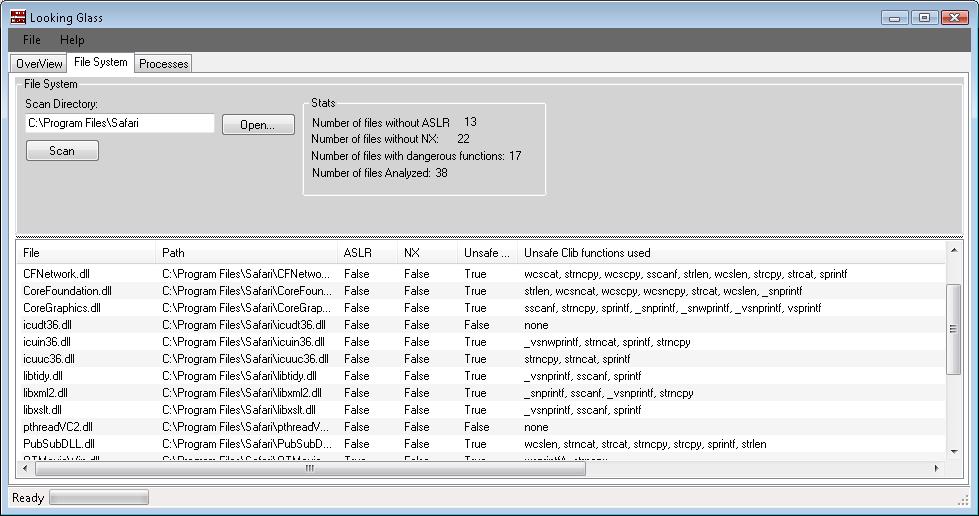Screen dimensions: 979x516
Task: Click the path cell for libxml2.dll
Action: pos(242,392)
